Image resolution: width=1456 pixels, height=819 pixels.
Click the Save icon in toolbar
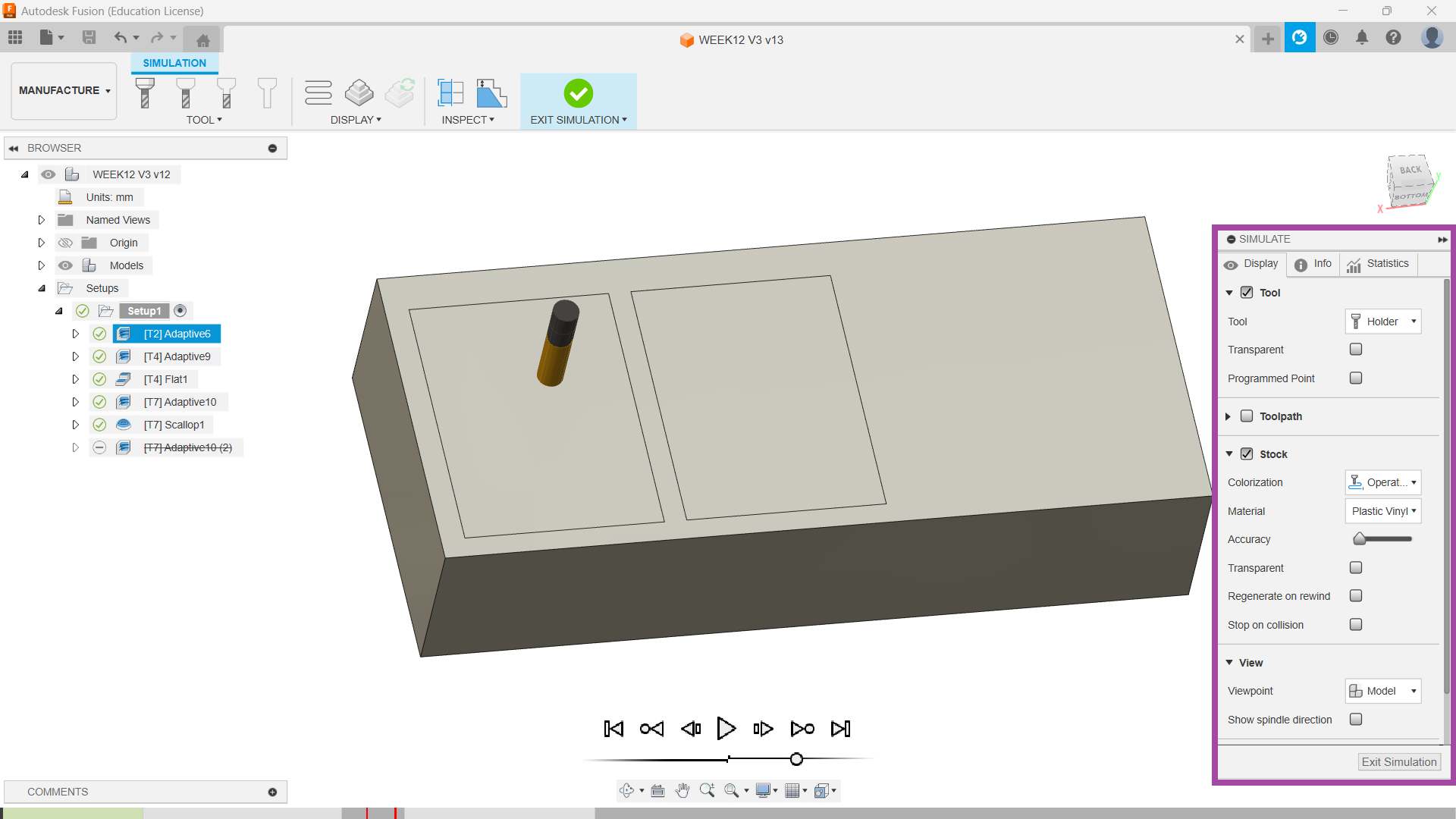click(x=89, y=37)
